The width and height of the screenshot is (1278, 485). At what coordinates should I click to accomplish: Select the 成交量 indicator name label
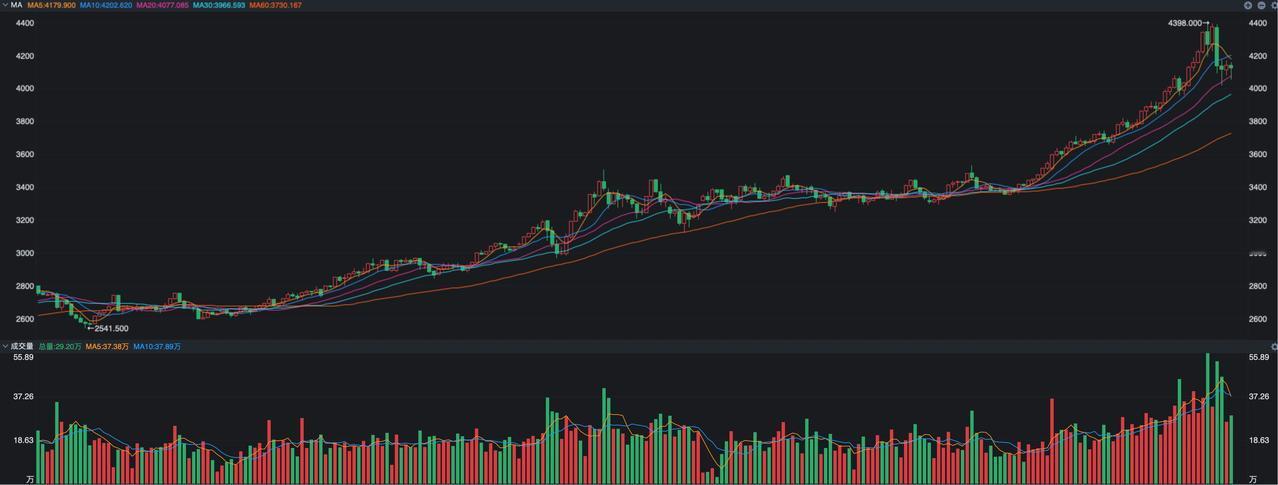point(22,346)
